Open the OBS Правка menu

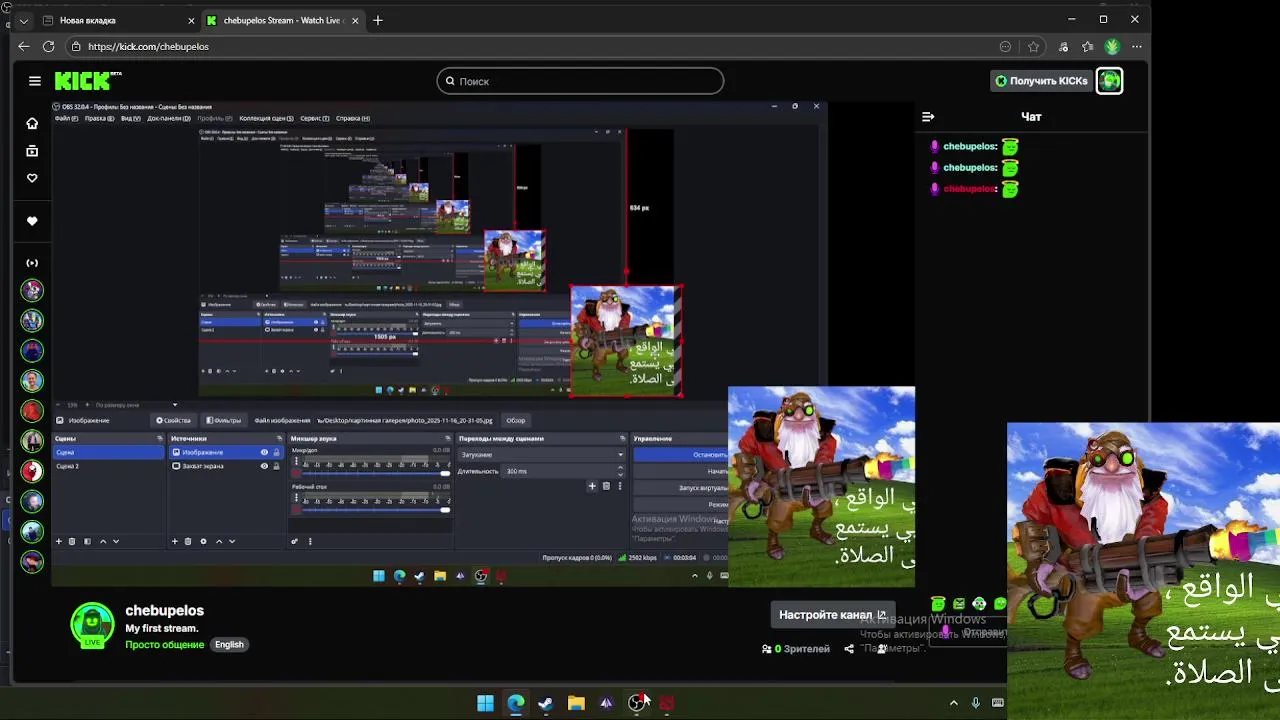99,118
